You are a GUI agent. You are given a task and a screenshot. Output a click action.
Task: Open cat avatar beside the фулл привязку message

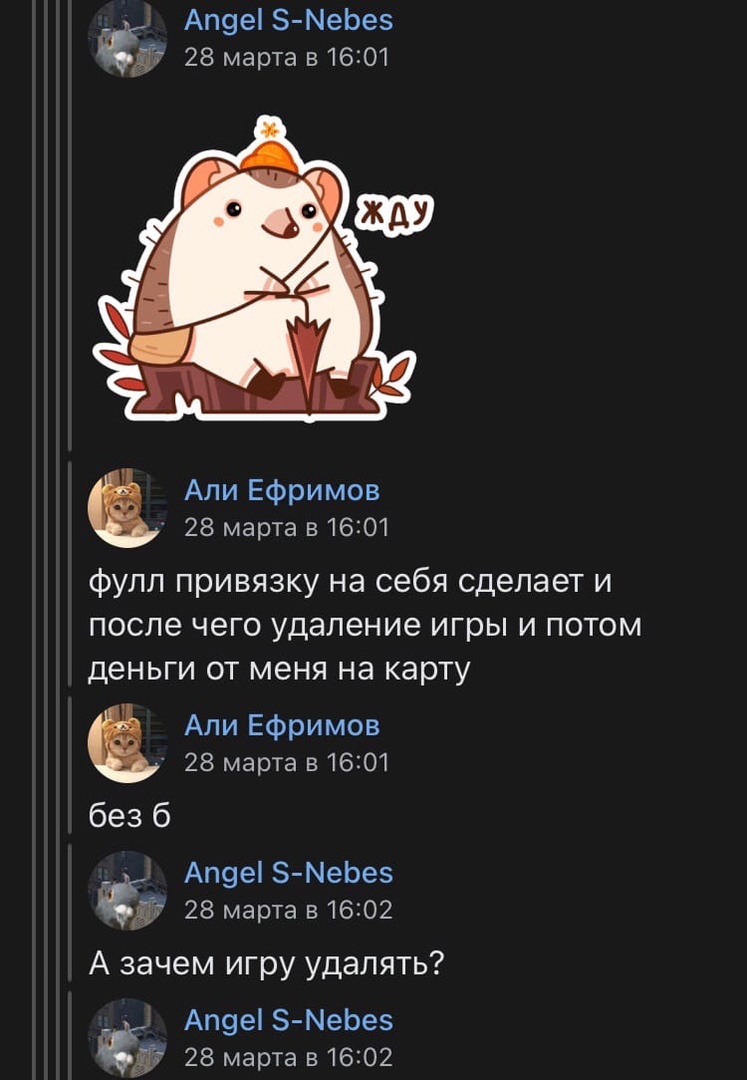[x=127, y=508]
